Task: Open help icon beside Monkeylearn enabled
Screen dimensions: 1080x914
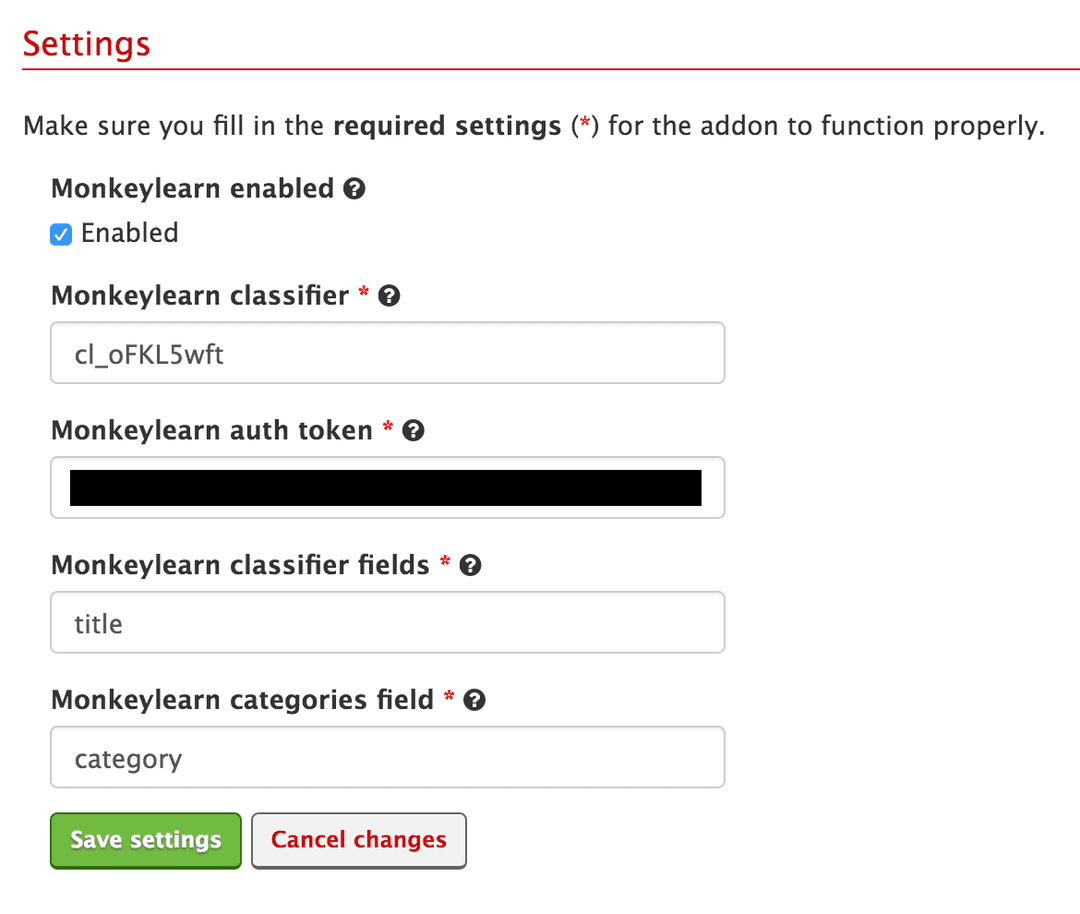Action: click(x=354, y=188)
